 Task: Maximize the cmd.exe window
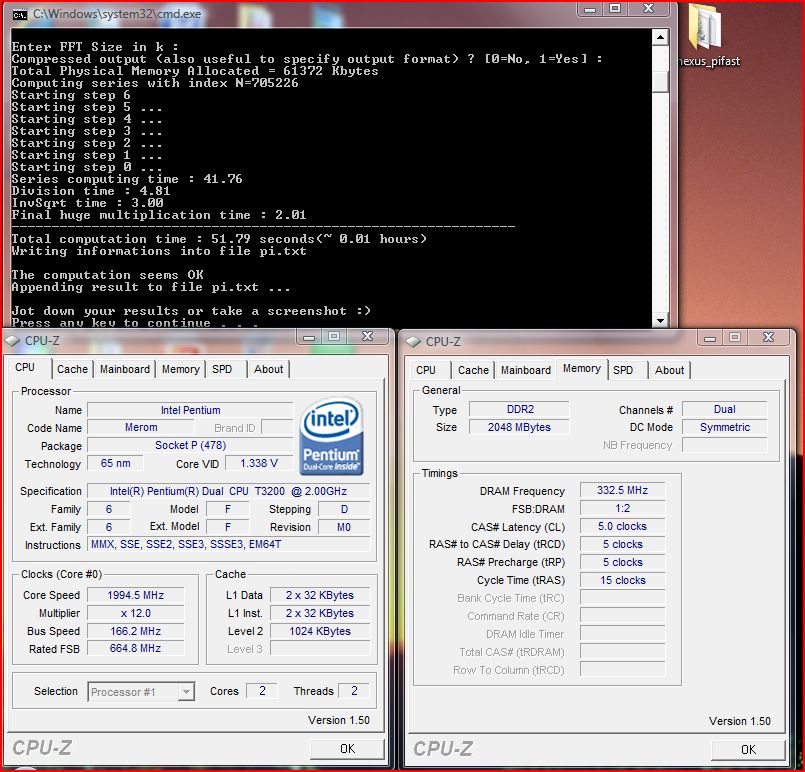[615, 9]
